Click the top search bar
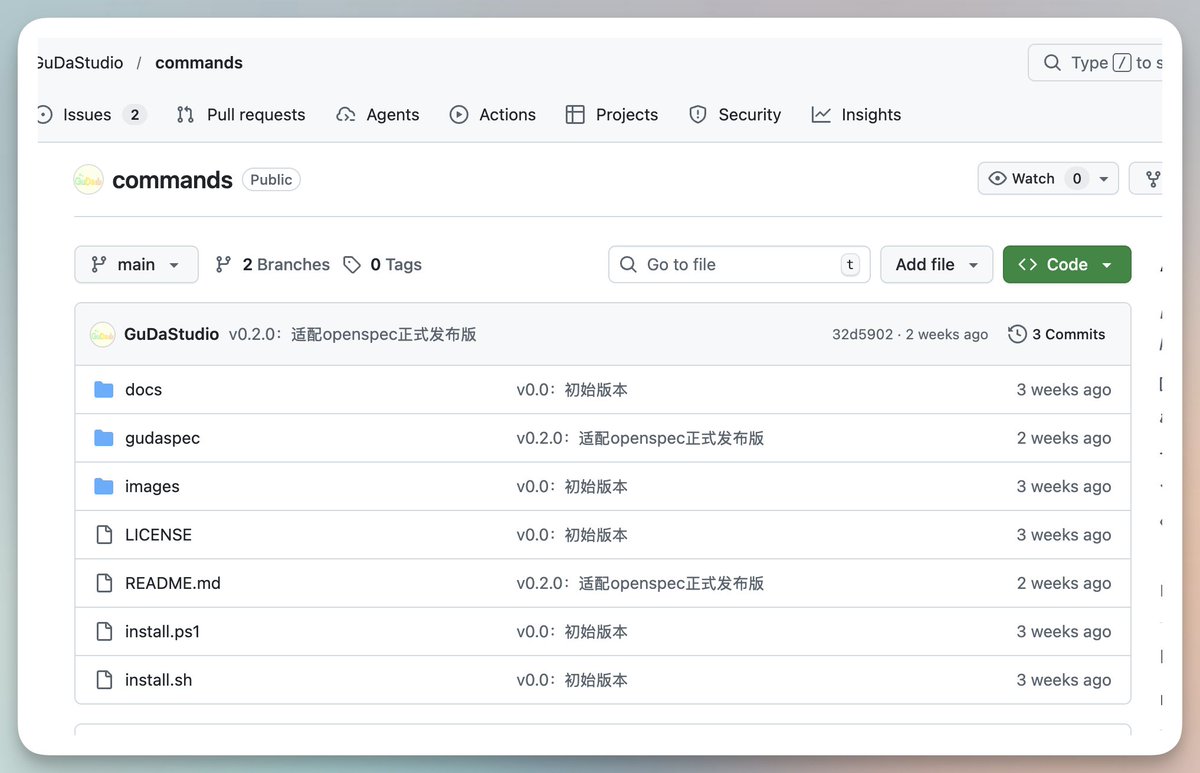 click(x=1095, y=63)
